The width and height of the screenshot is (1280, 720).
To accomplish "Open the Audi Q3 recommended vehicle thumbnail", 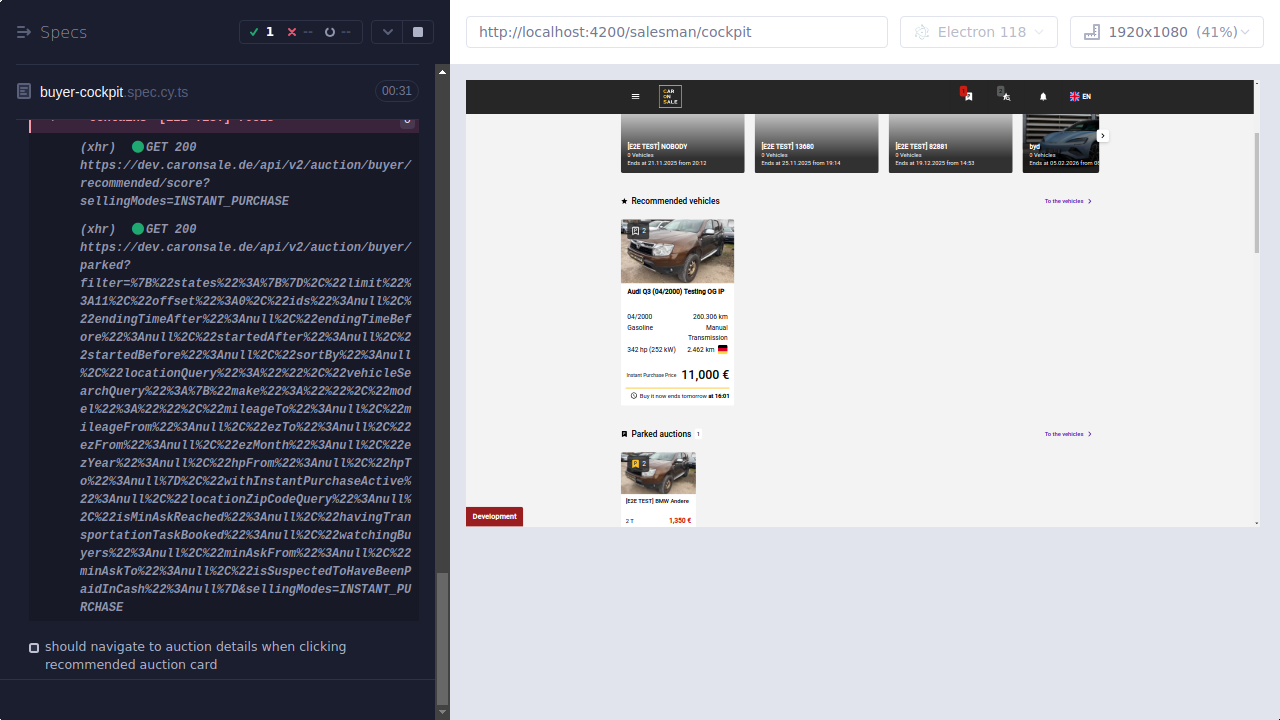I will point(677,250).
